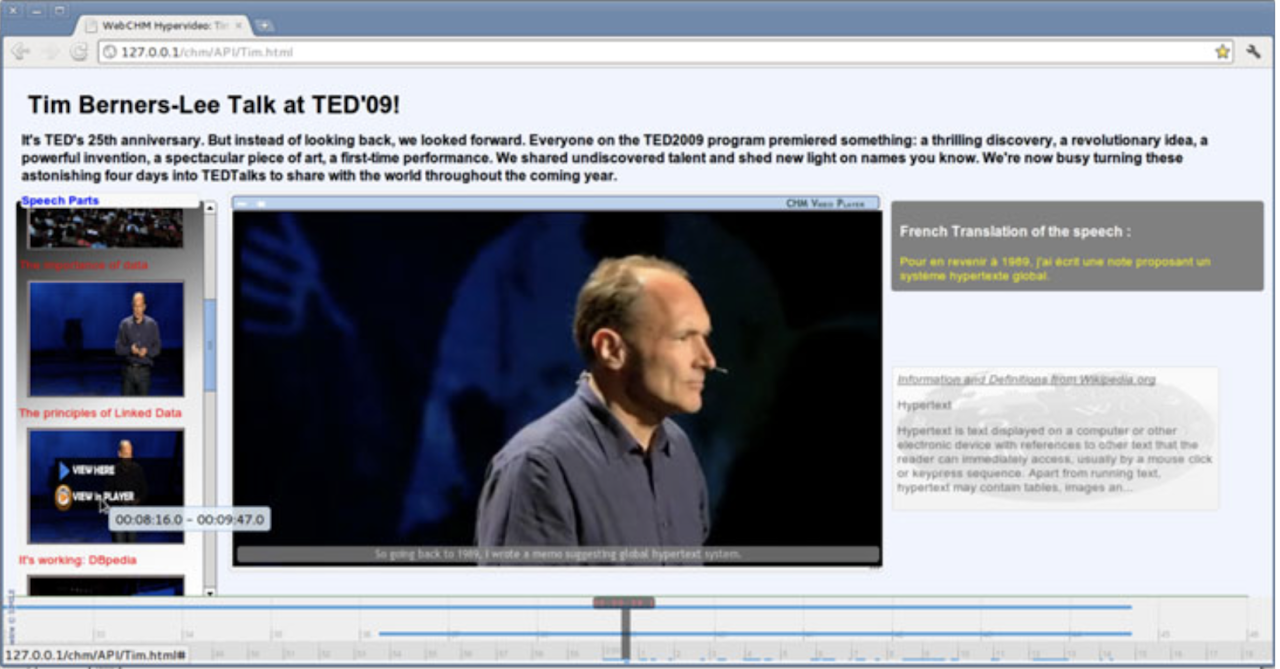Open the importance of data thumbnail
Viewport: 1280px width, 669px height.
[x=106, y=338]
